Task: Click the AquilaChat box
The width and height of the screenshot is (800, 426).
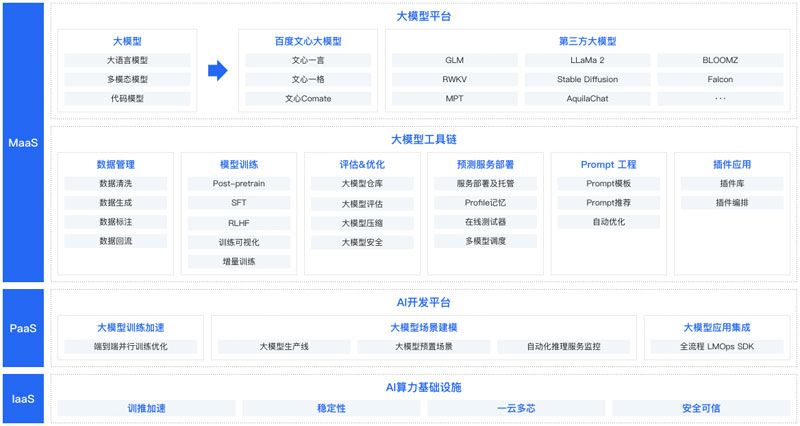Action: [x=586, y=99]
